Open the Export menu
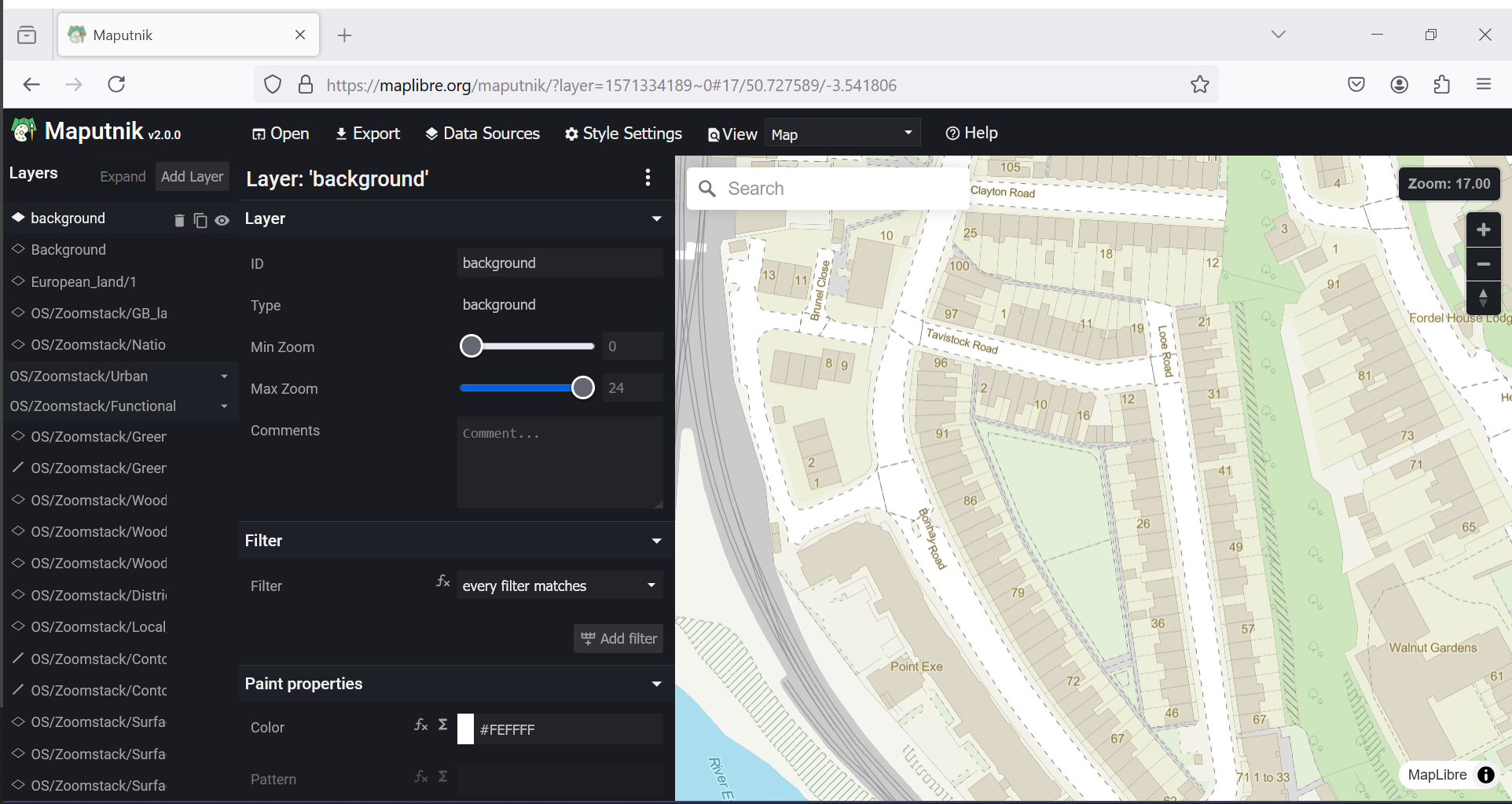1512x804 pixels. pyautogui.click(x=368, y=134)
